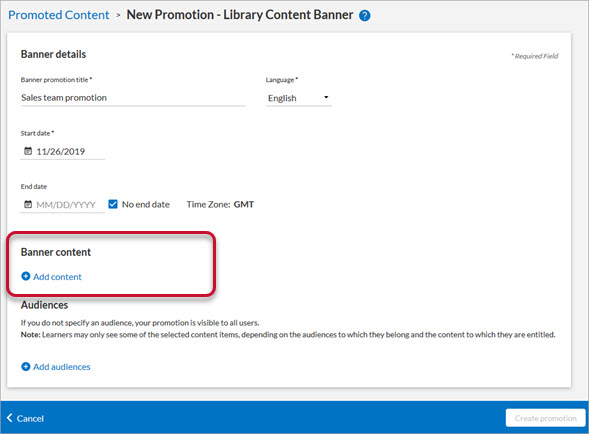Click the Start date calendar icon
589x434 pixels.
pos(28,151)
